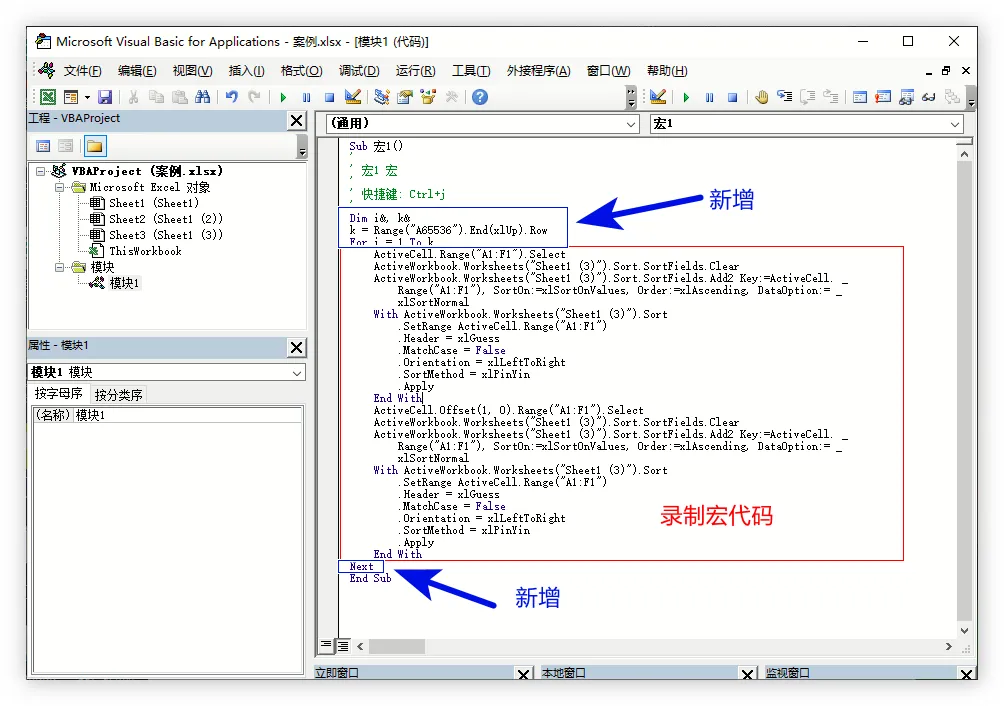1004x706 pixels.
Task: Toggle breakpoint with the hand icon
Action: (x=761, y=97)
